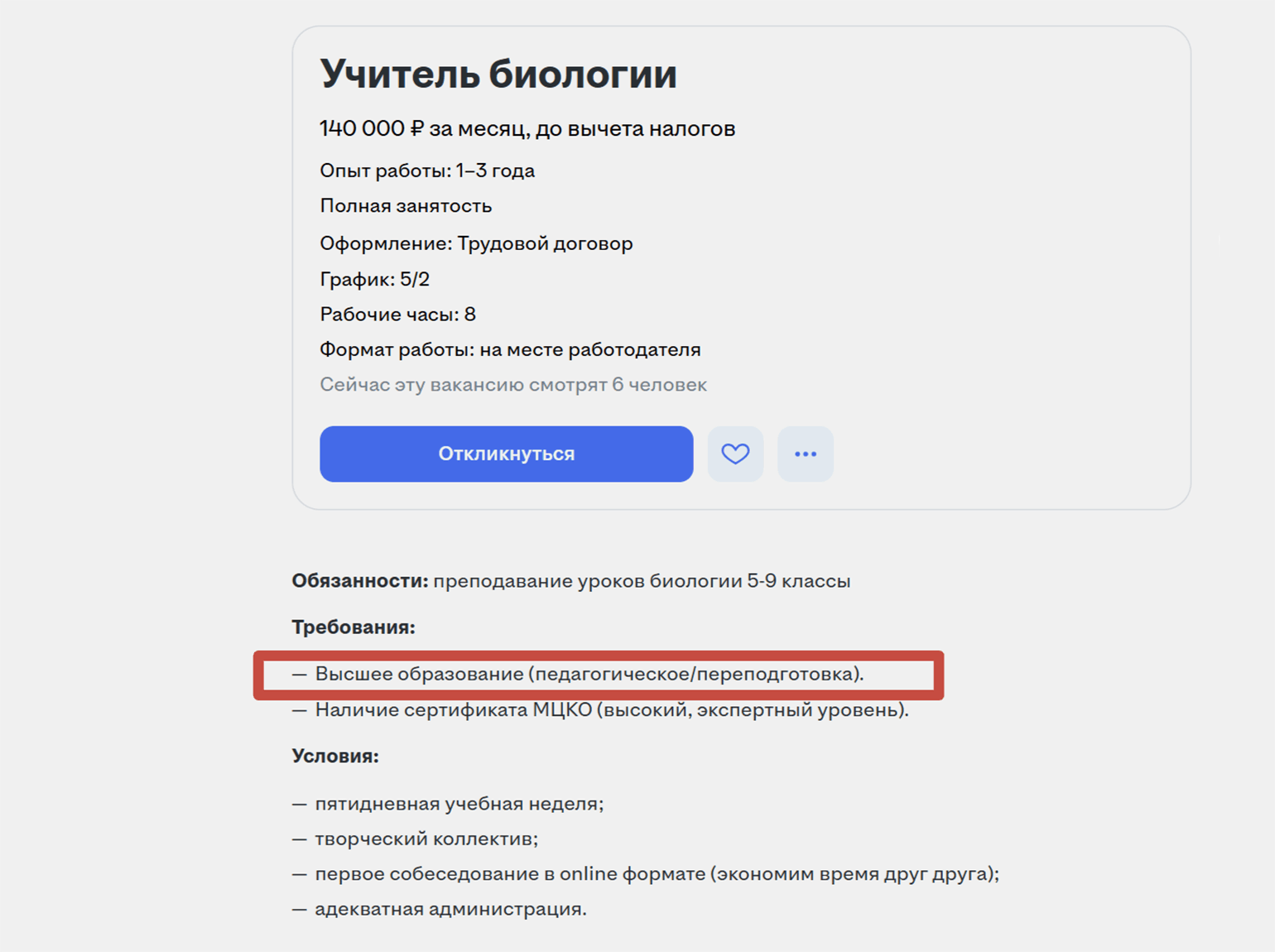
Task: Click the 140 000 ₽ salary line
Action: [x=527, y=129]
